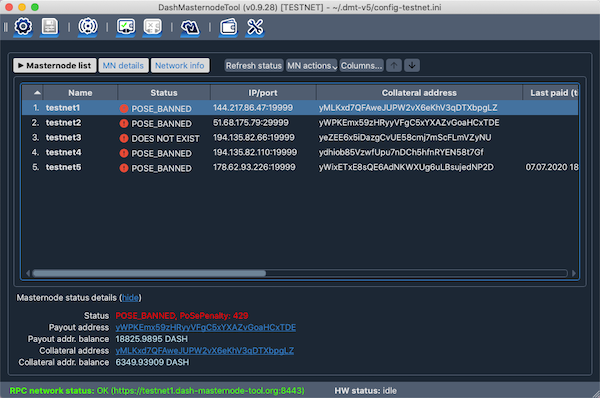Viewport: 600px width, 398px height.
Task: Click collateral address yWixETxE8sQE6 cell
Action: [x=406, y=167]
